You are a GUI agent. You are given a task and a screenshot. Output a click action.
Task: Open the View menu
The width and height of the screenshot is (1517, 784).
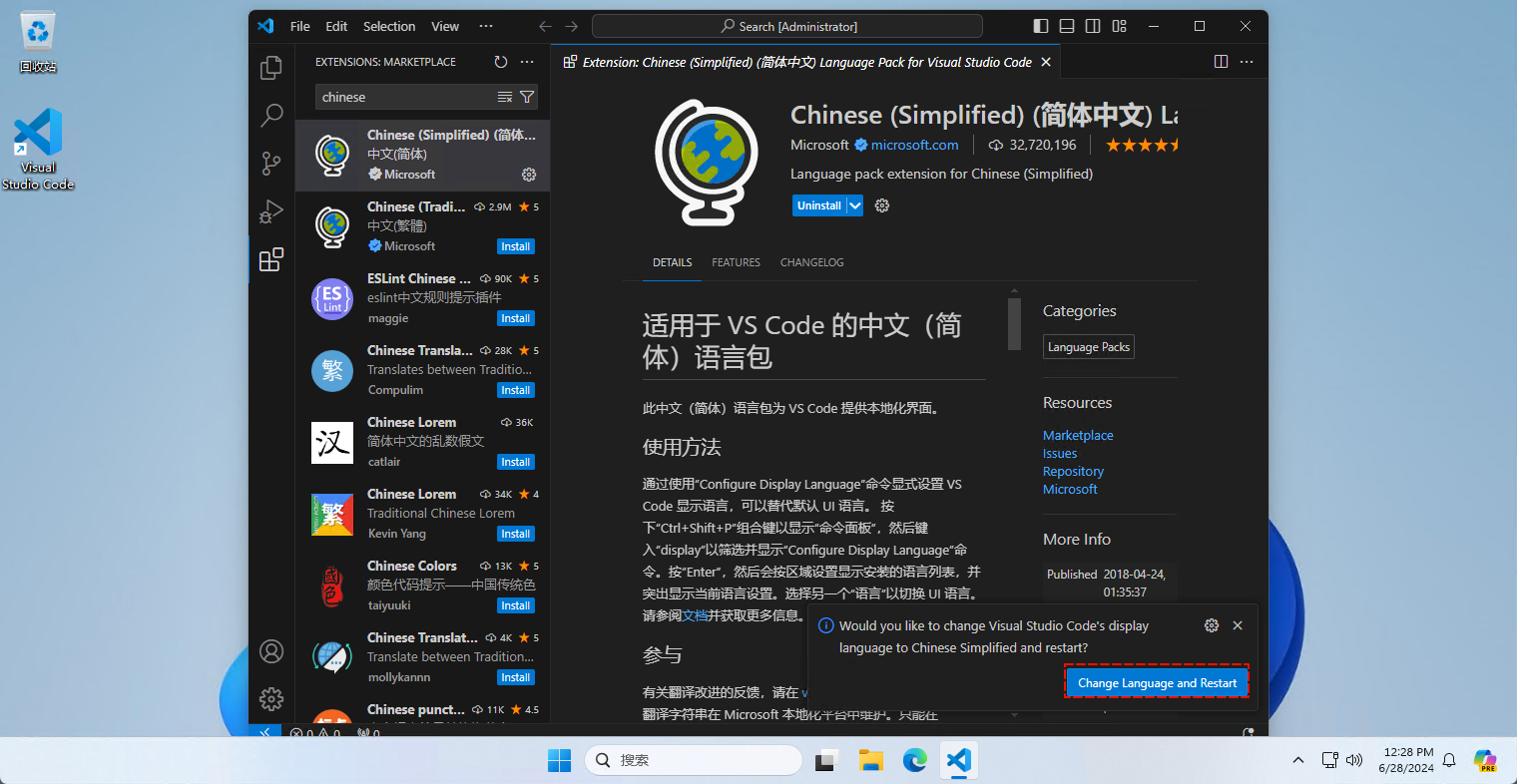(445, 26)
